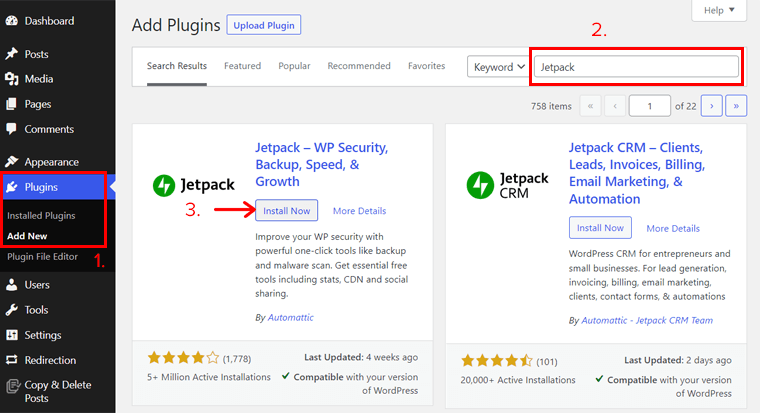
Task: Go to next results page arrow
Action: coord(712,106)
